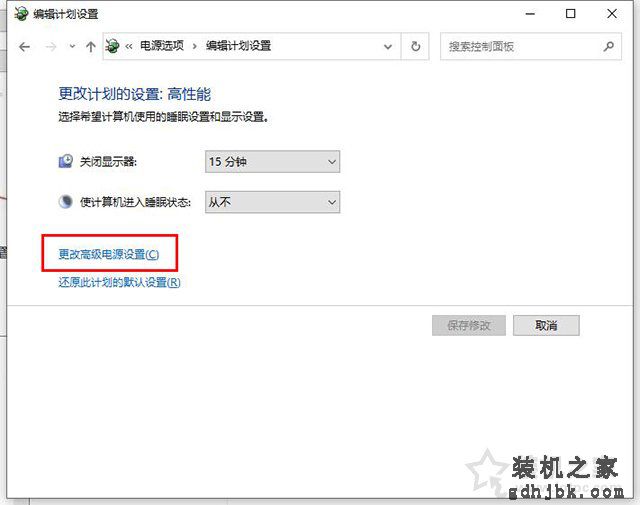640x505 pixels.
Task: Click 还原此计划的默认设置(R) link
Action: pos(119,282)
